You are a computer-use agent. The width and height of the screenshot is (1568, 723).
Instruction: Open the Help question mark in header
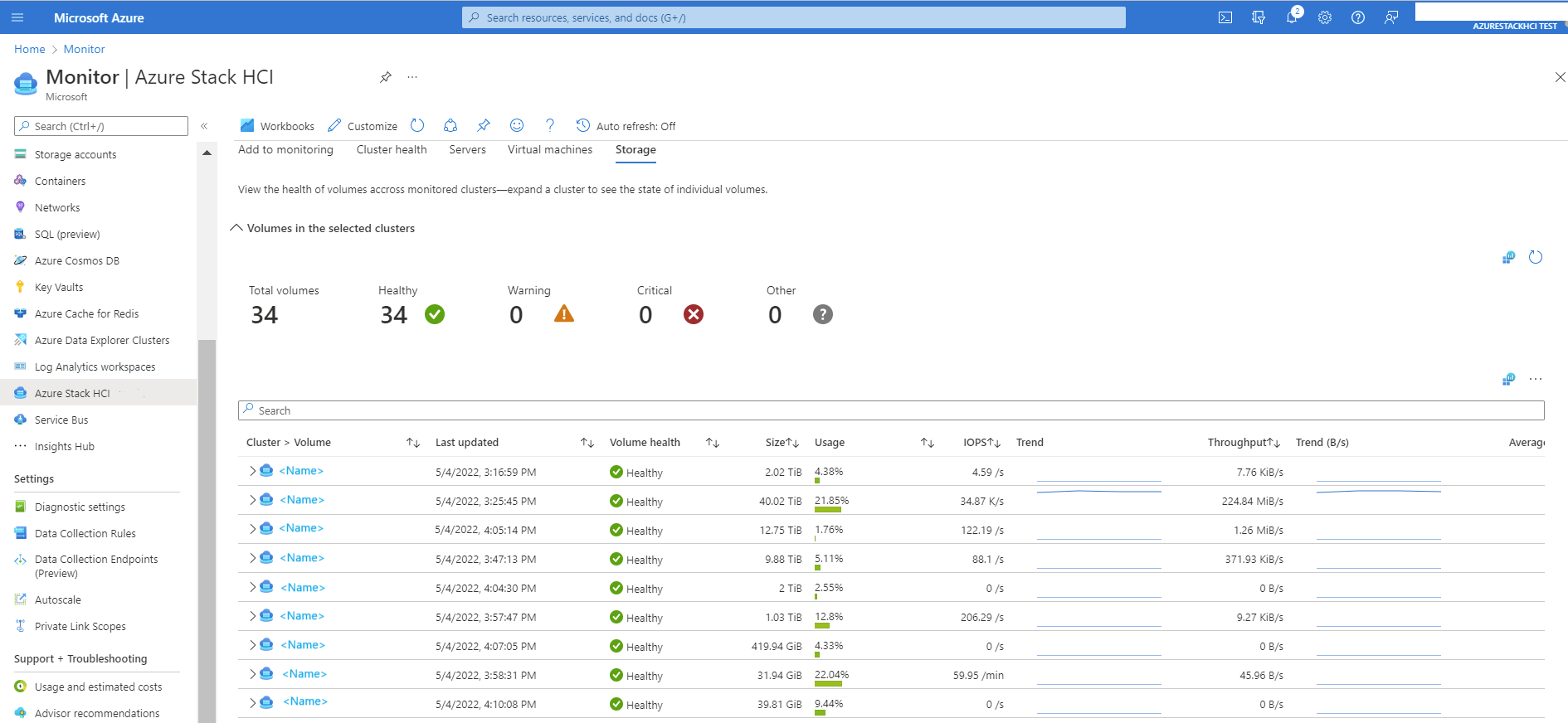click(1358, 17)
